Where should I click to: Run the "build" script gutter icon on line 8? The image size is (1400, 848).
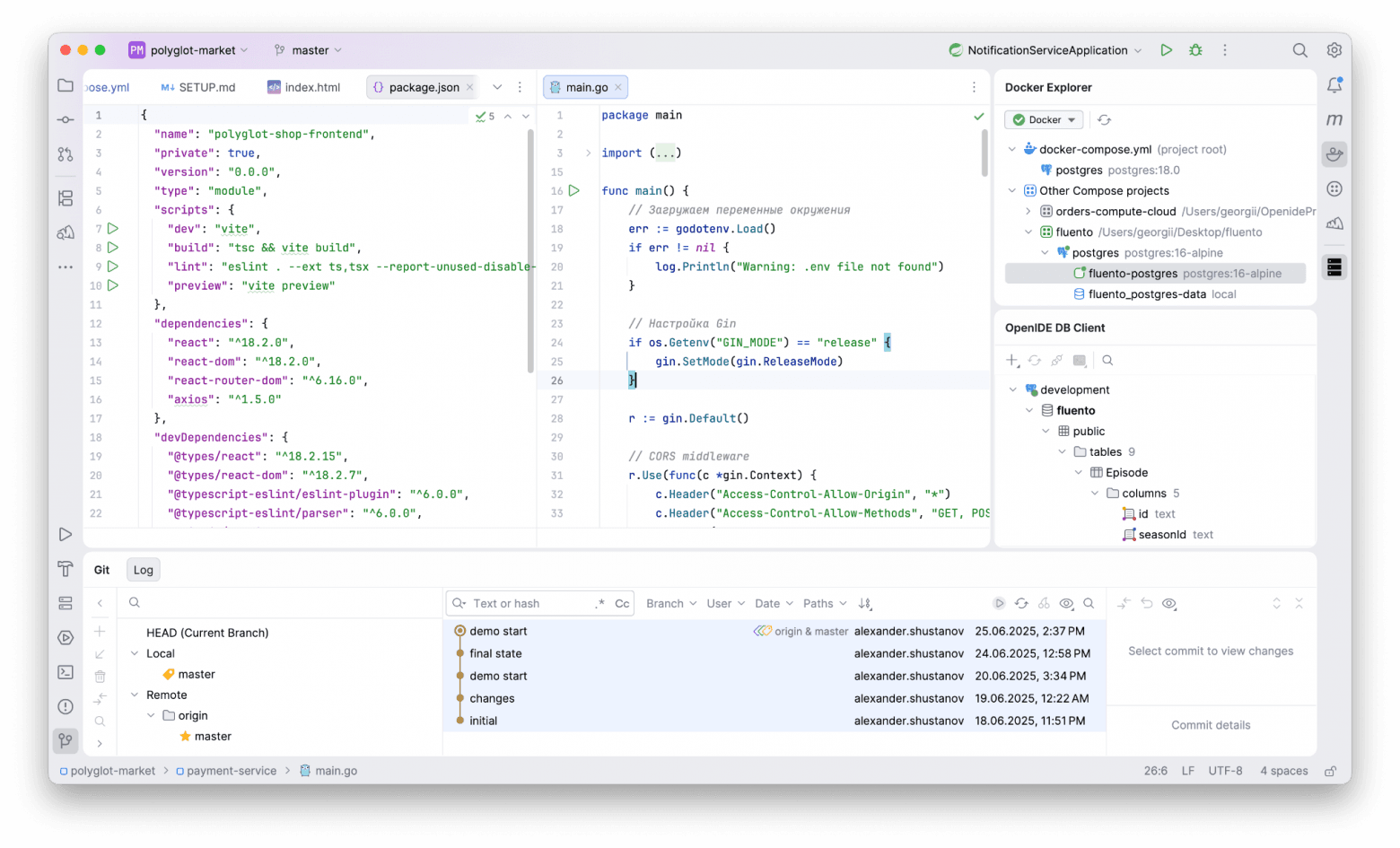113,248
